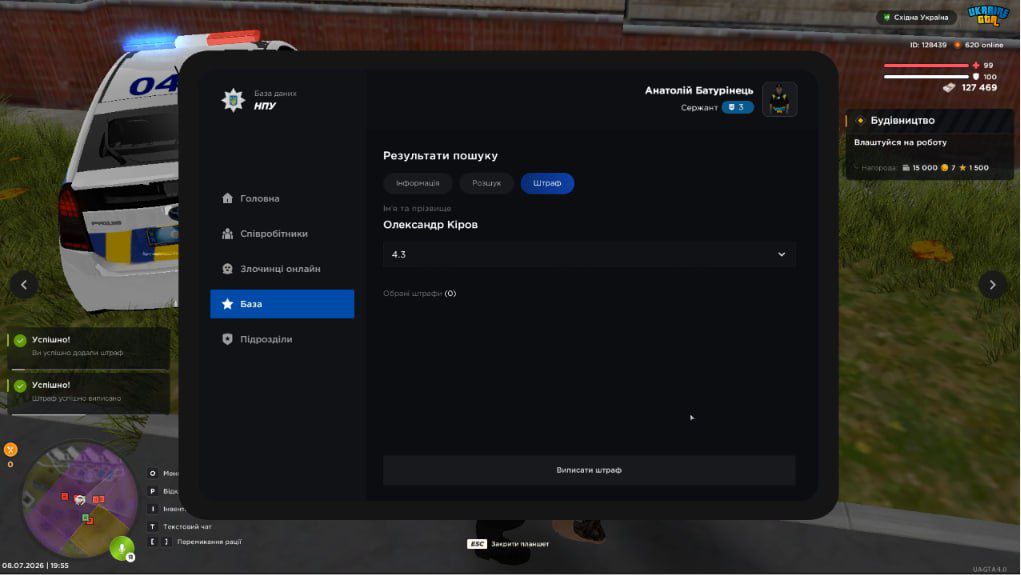Click the ID: 128439 text
This screenshot has height=575, width=1021.
(x=928, y=45)
